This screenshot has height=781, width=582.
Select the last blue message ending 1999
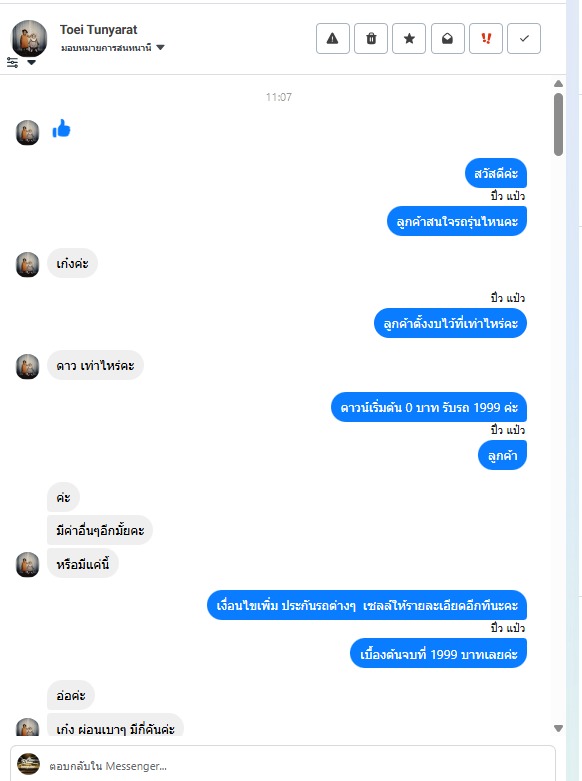tap(438, 654)
